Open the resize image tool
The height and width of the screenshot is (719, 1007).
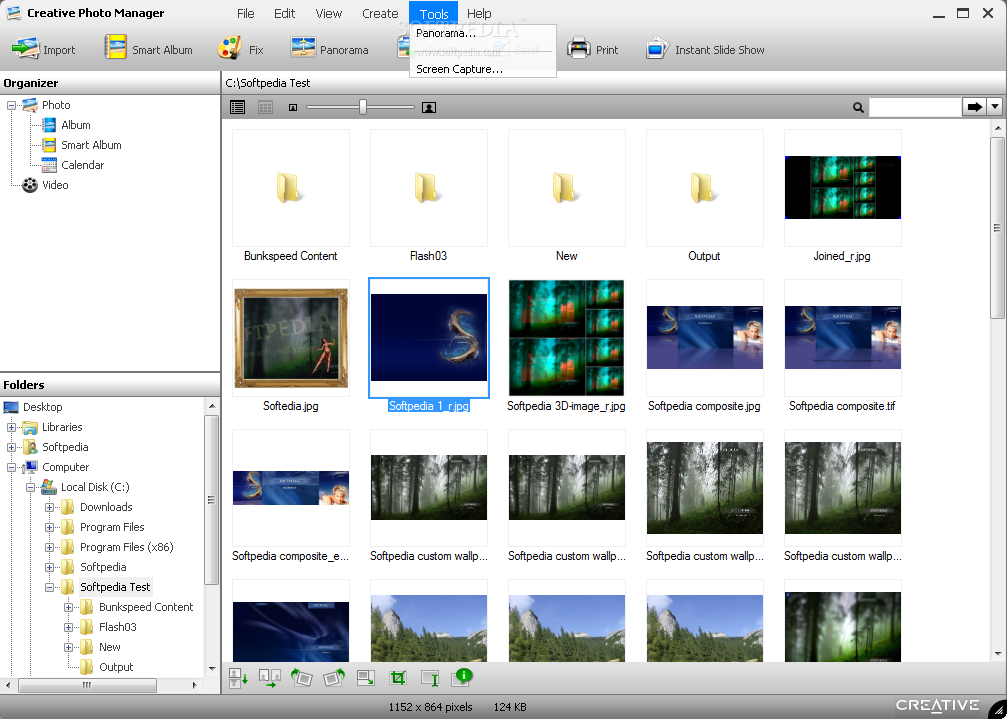(366, 677)
